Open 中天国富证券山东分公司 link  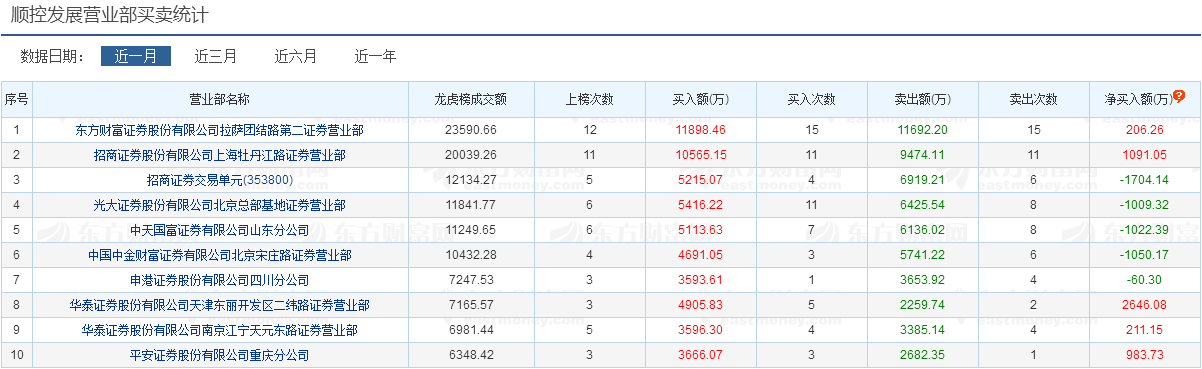(x=220, y=230)
